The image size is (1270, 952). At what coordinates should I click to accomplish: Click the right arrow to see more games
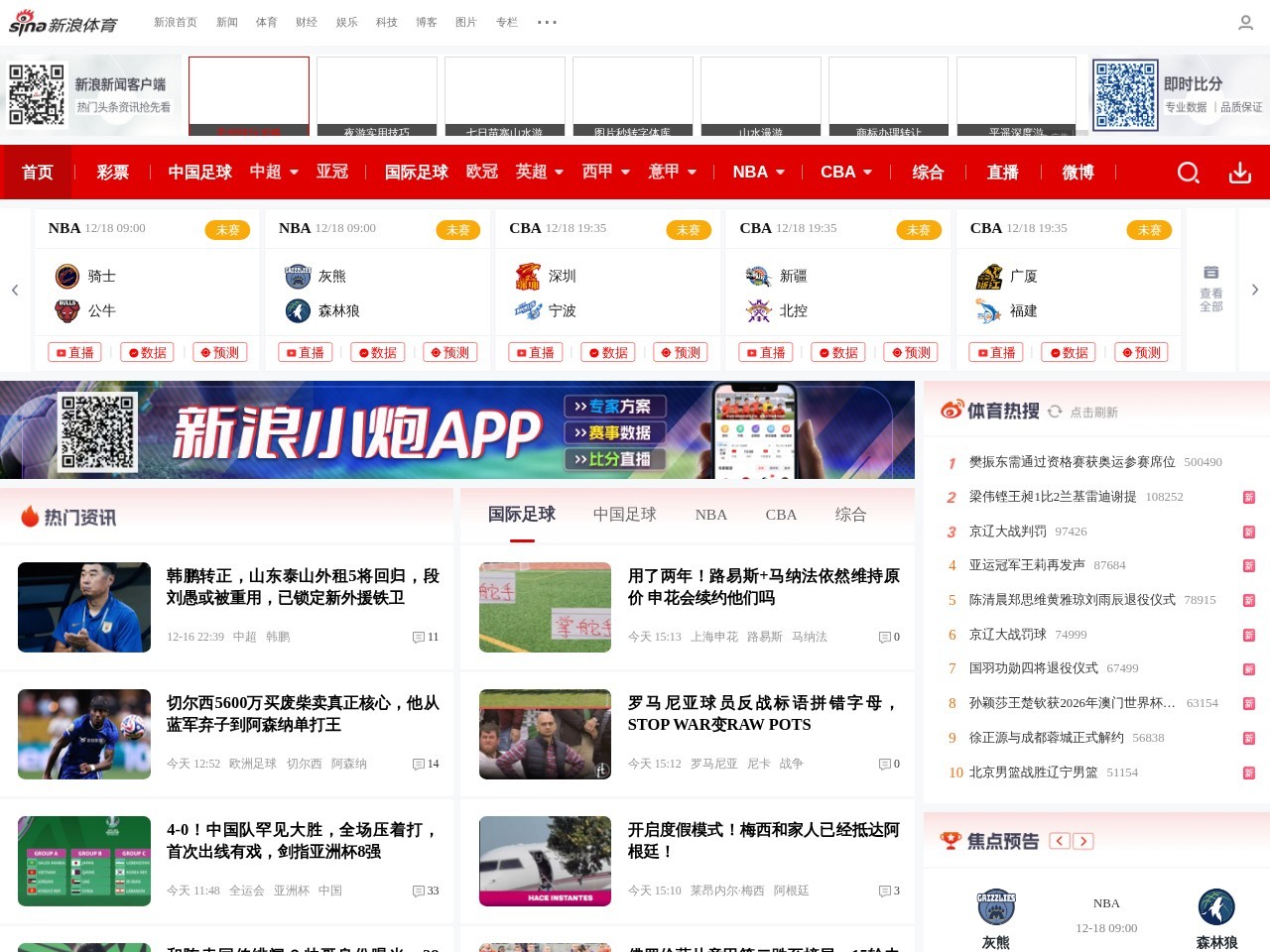pyautogui.click(x=1254, y=290)
